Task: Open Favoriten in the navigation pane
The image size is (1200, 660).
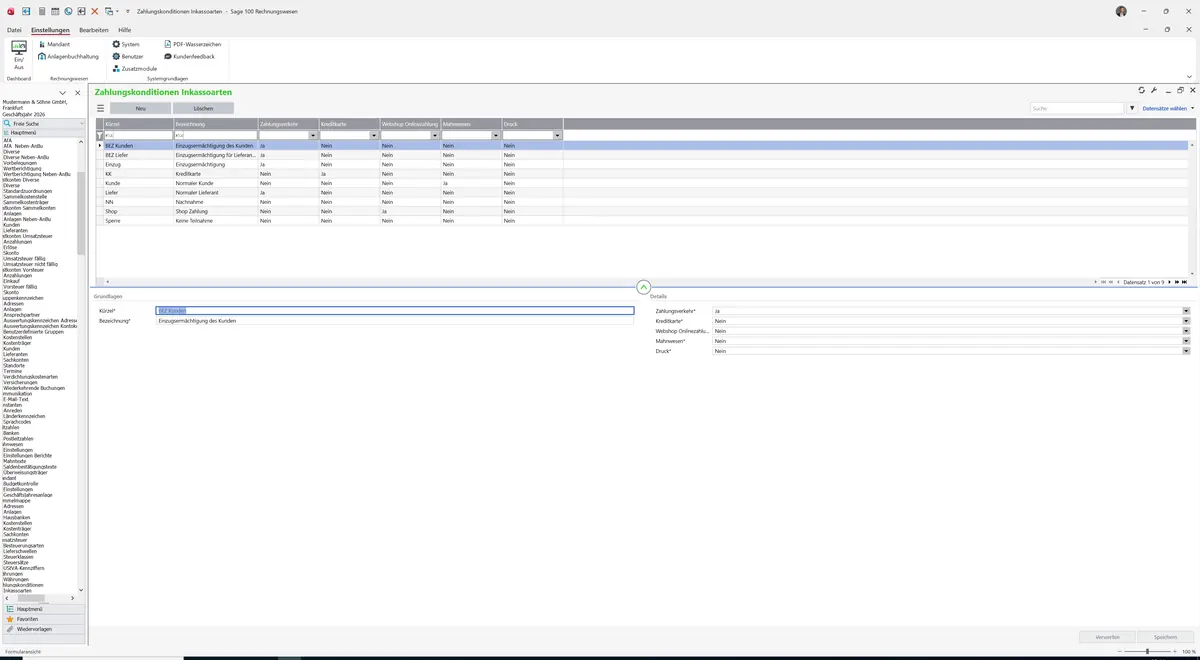Action: 43,619
